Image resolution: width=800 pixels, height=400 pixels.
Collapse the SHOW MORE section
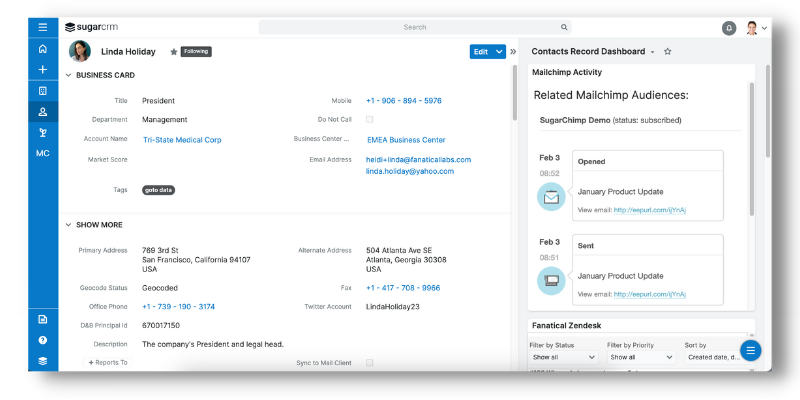click(68, 224)
